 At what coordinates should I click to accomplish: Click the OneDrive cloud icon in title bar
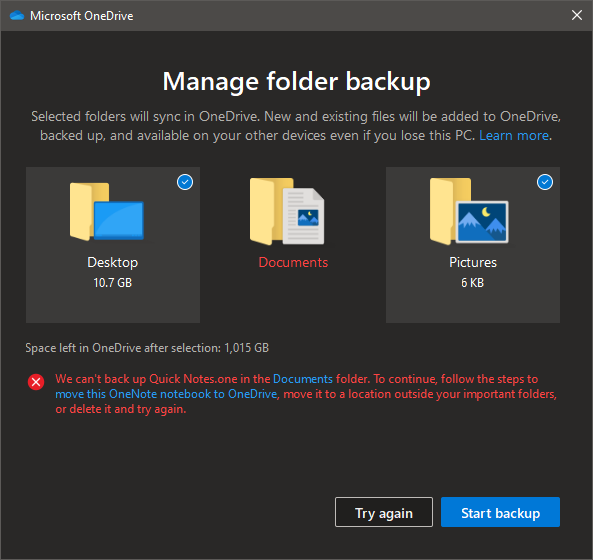coord(17,16)
